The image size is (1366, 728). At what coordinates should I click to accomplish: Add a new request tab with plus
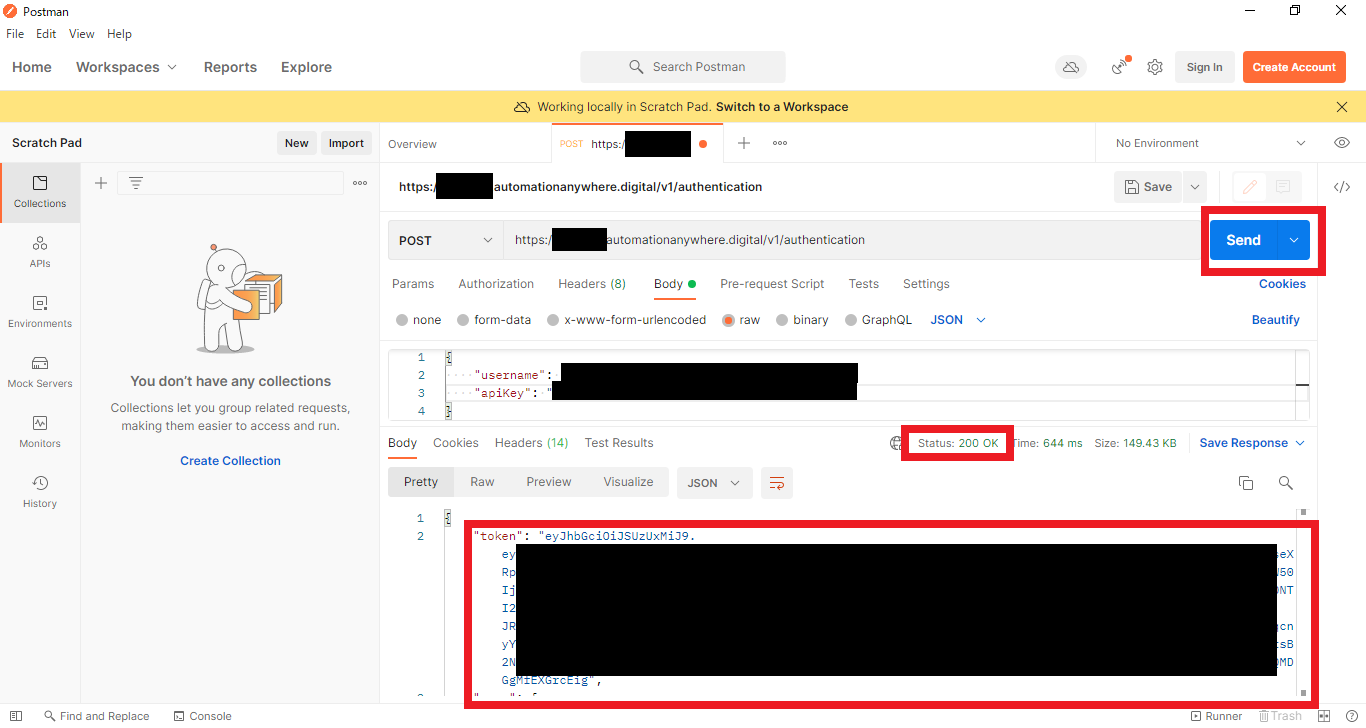[x=744, y=143]
